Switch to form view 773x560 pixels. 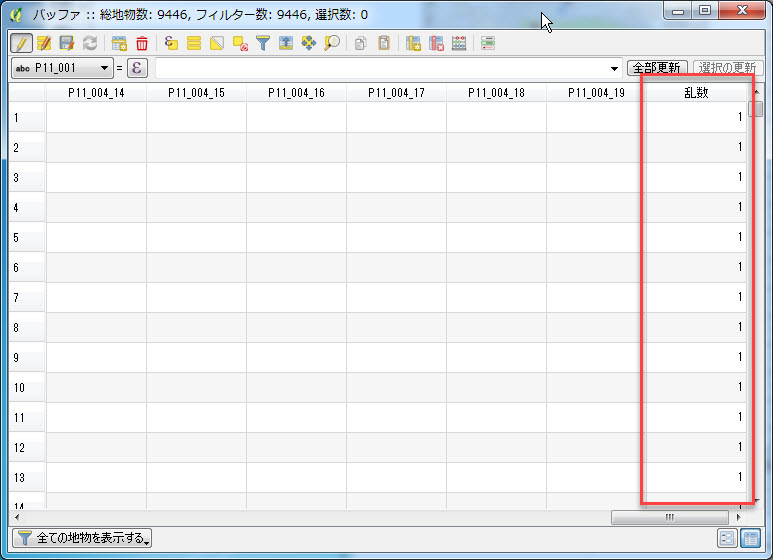point(727,538)
